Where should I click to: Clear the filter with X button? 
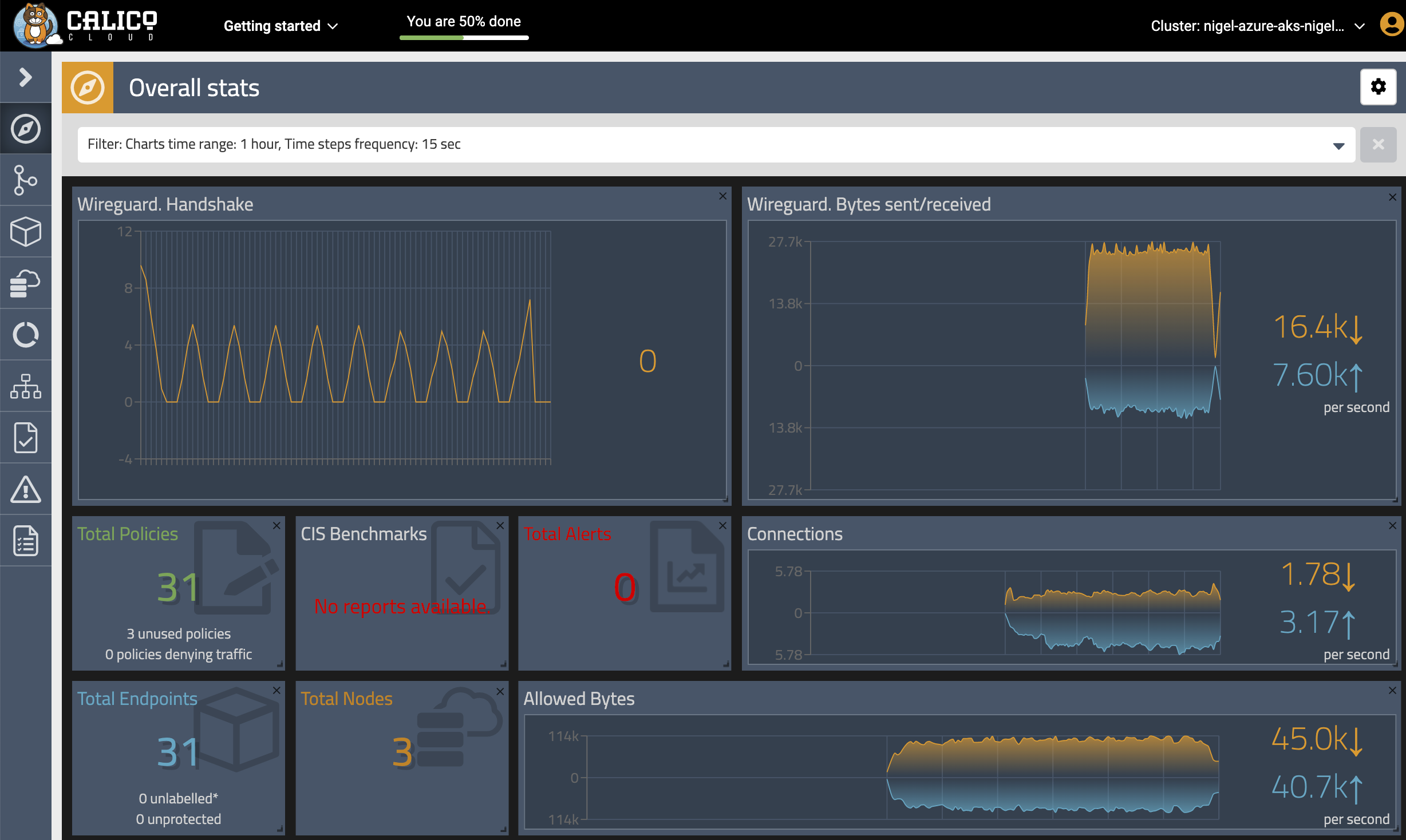coord(1378,144)
